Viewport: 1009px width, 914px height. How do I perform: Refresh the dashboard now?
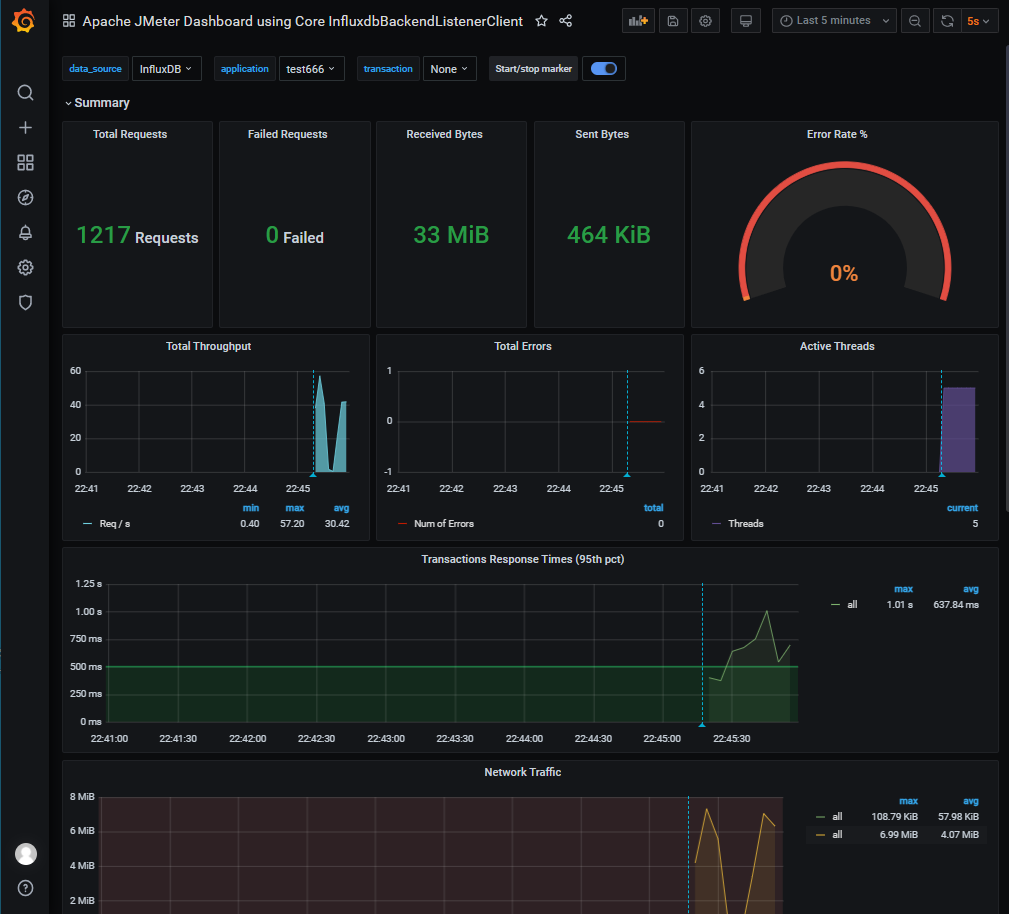click(947, 21)
